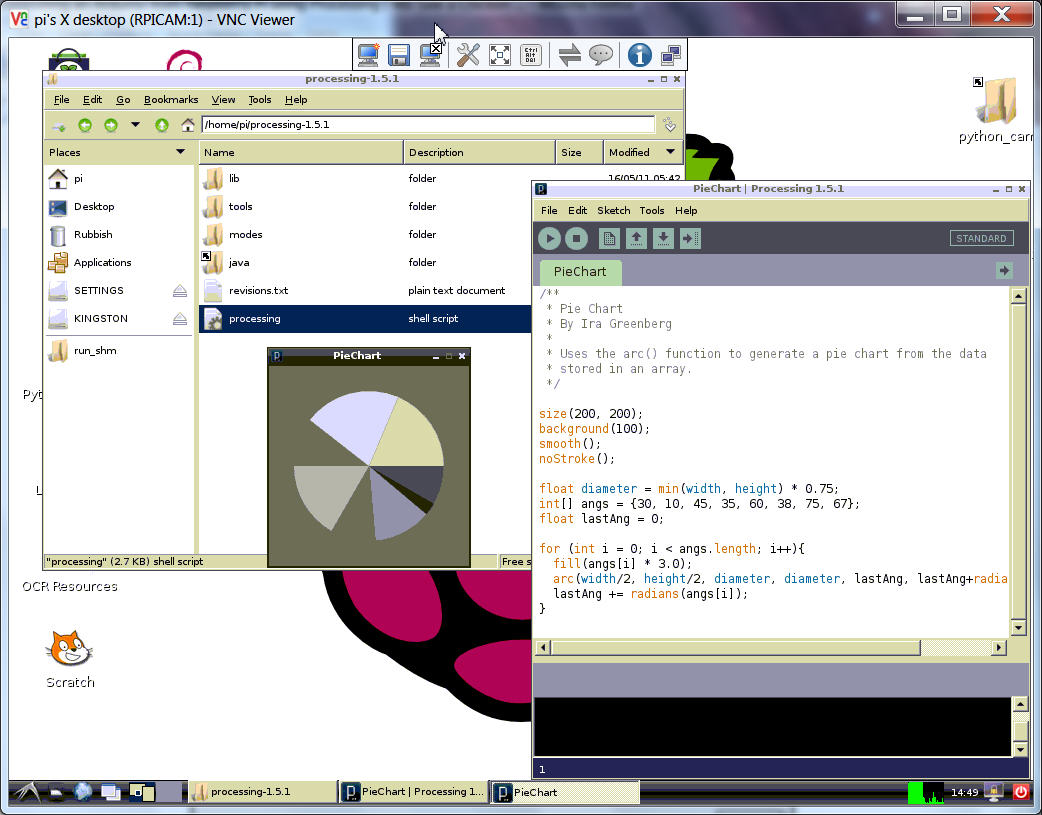Select the revisions.txt file

(x=258, y=291)
